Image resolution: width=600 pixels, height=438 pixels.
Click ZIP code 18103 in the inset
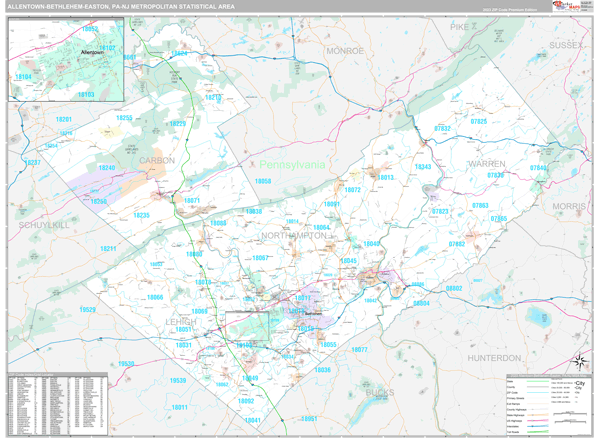(86, 94)
